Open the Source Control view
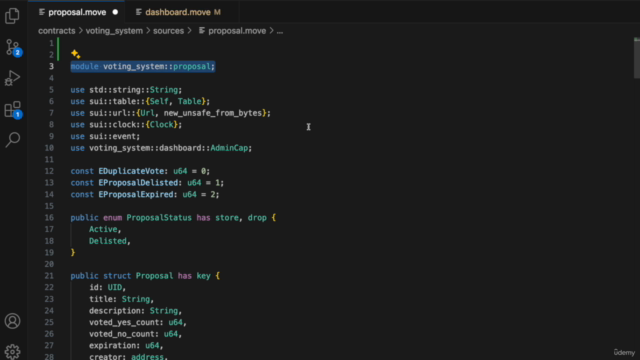The image size is (640, 360). coord(13,47)
